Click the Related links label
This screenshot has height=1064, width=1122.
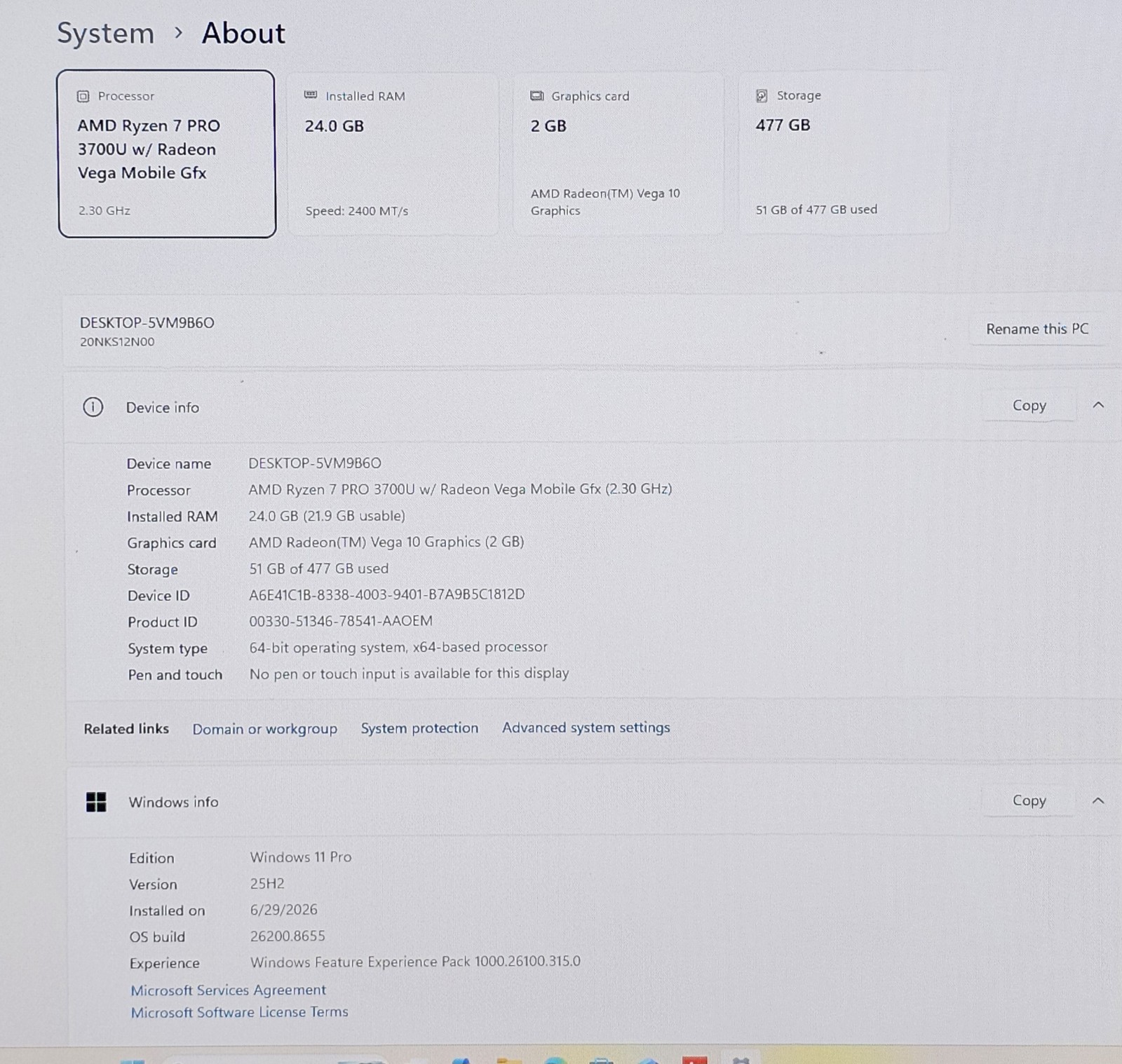[126, 729]
